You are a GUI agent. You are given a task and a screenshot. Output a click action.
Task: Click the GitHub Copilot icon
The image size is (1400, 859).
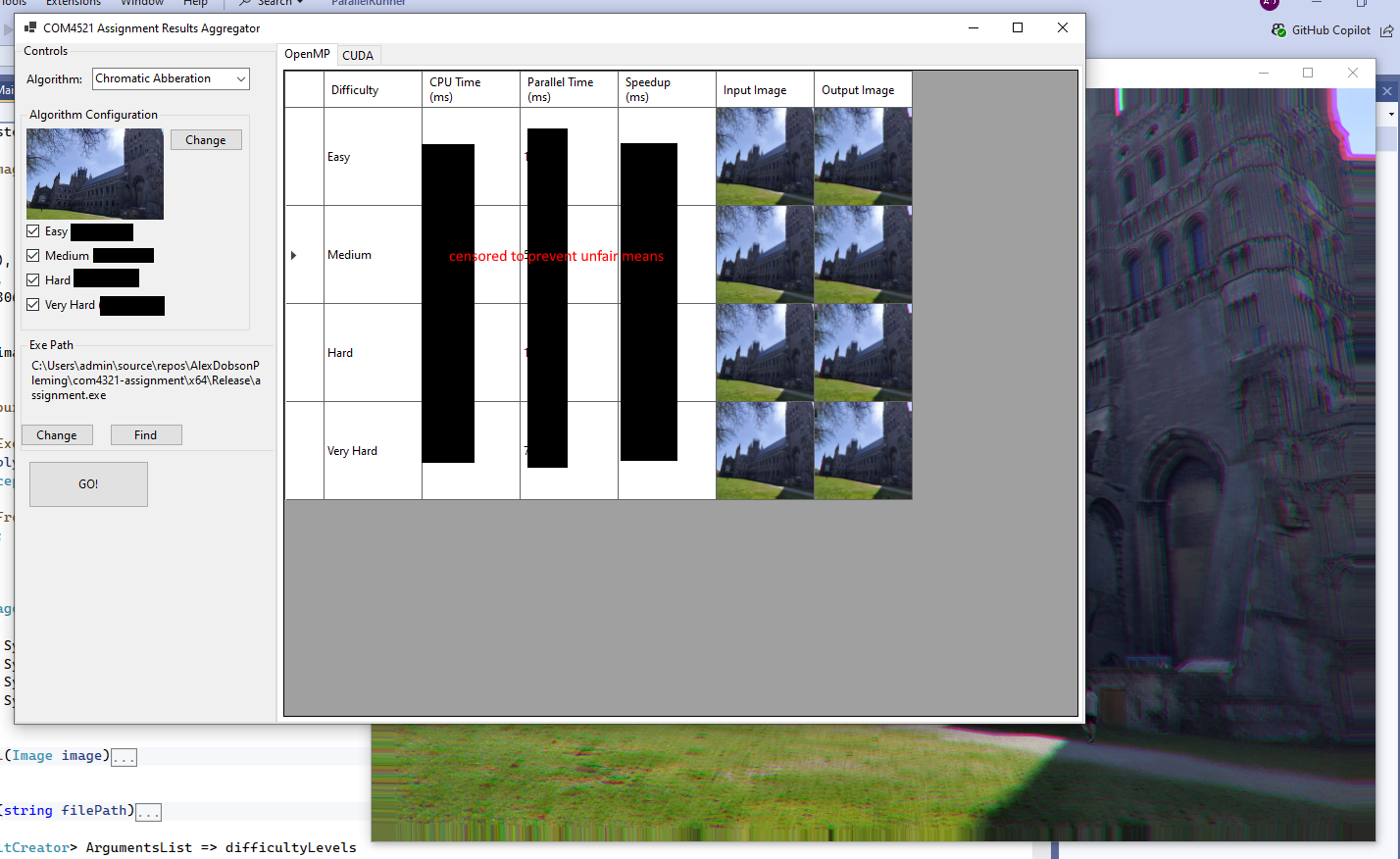[1278, 30]
